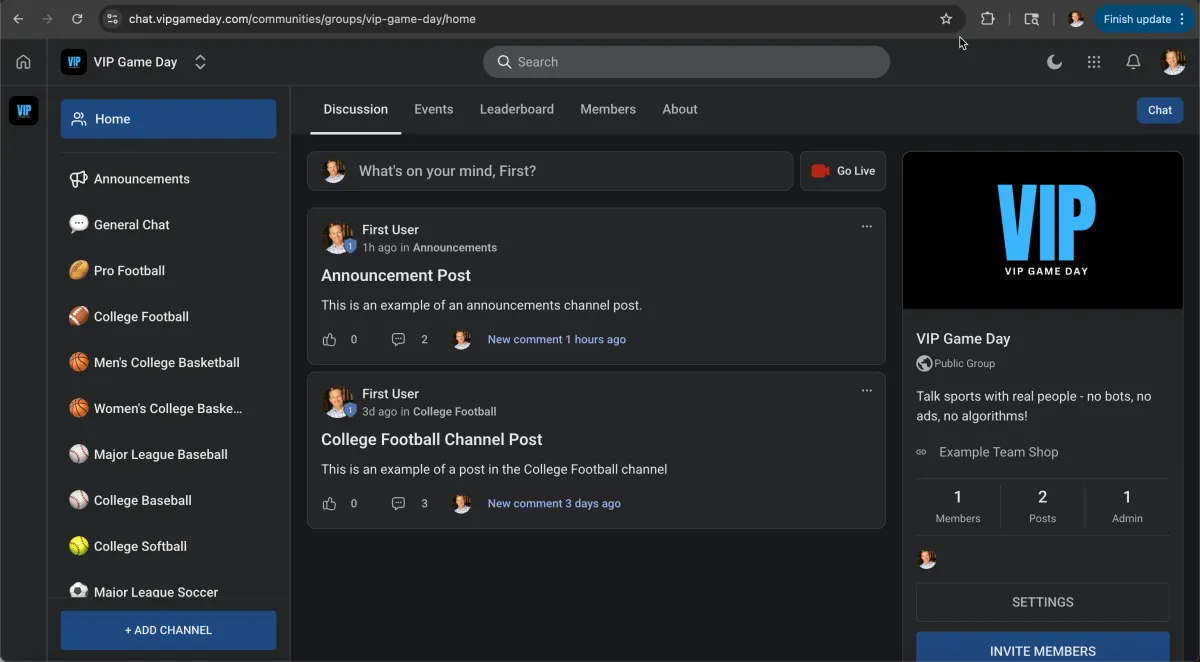Image resolution: width=1200 pixels, height=662 pixels.
Task: Open the Chat button
Action: [x=1160, y=110]
